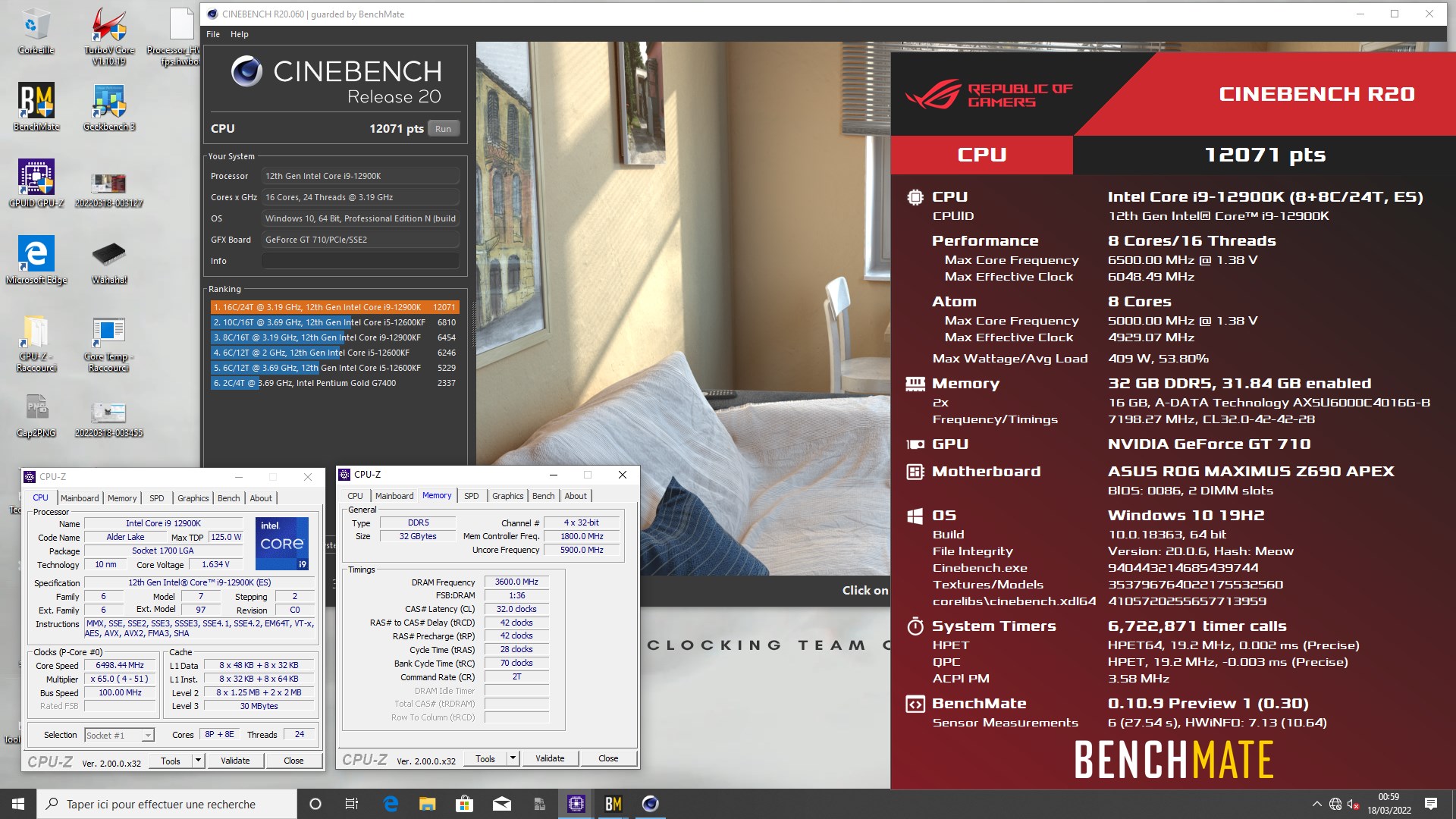Image resolution: width=1456 pixels, height=819 pixels.
Task: Open the Windows Start menu
Action: [18, 804]
